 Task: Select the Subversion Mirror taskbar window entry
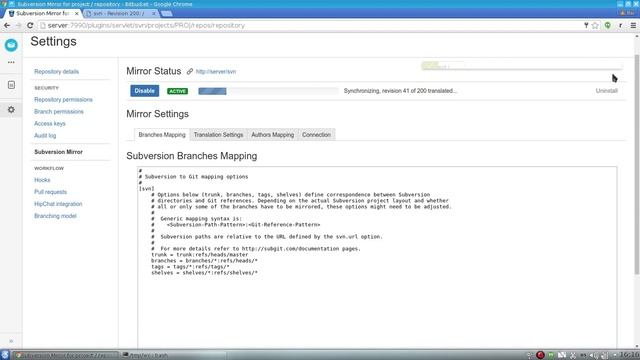tap(65, 355)
